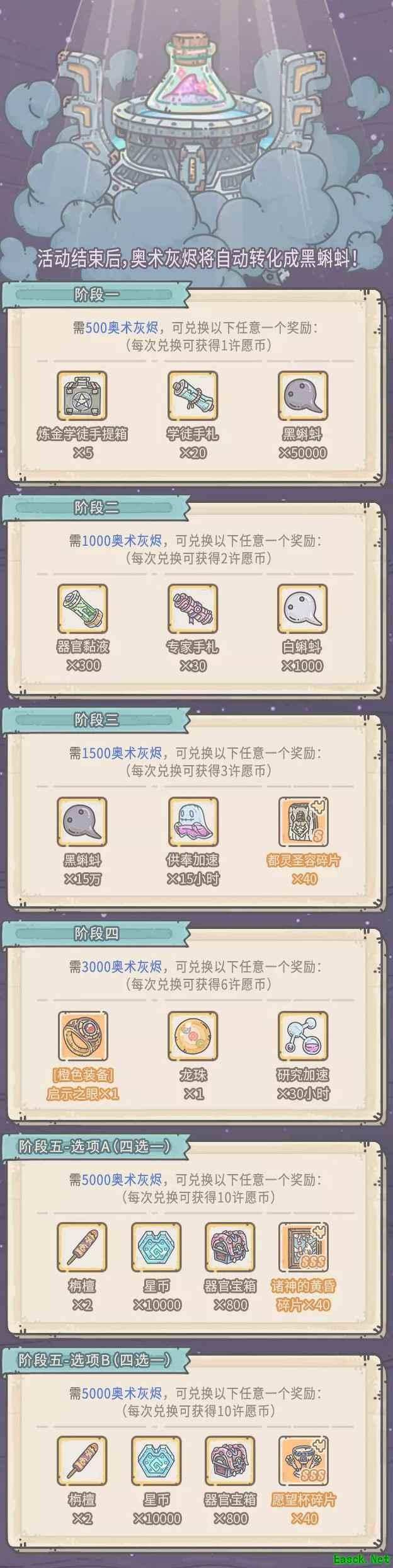
Task: Pick the 黑蝌蚪 ×50000 reward icon
Action: [x=303, y=396]
